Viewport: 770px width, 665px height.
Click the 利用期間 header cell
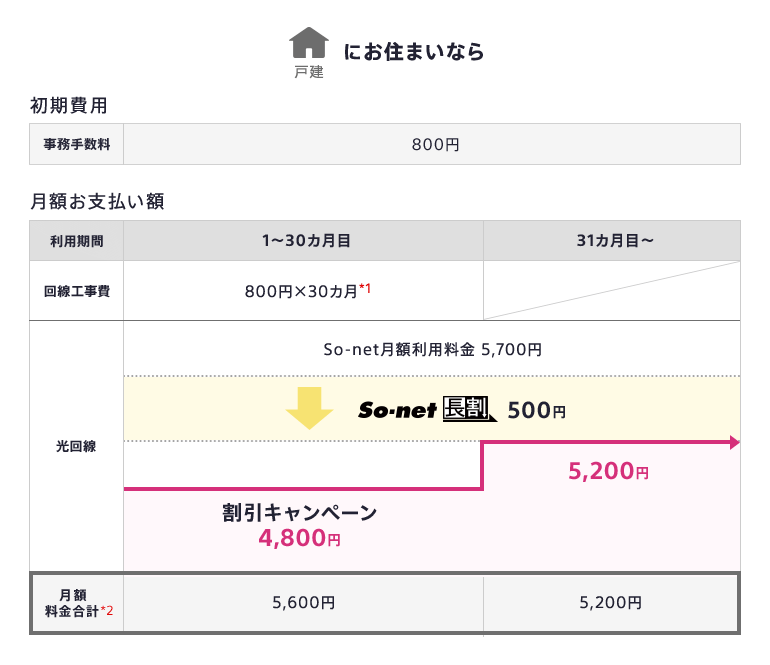point(76,241)
